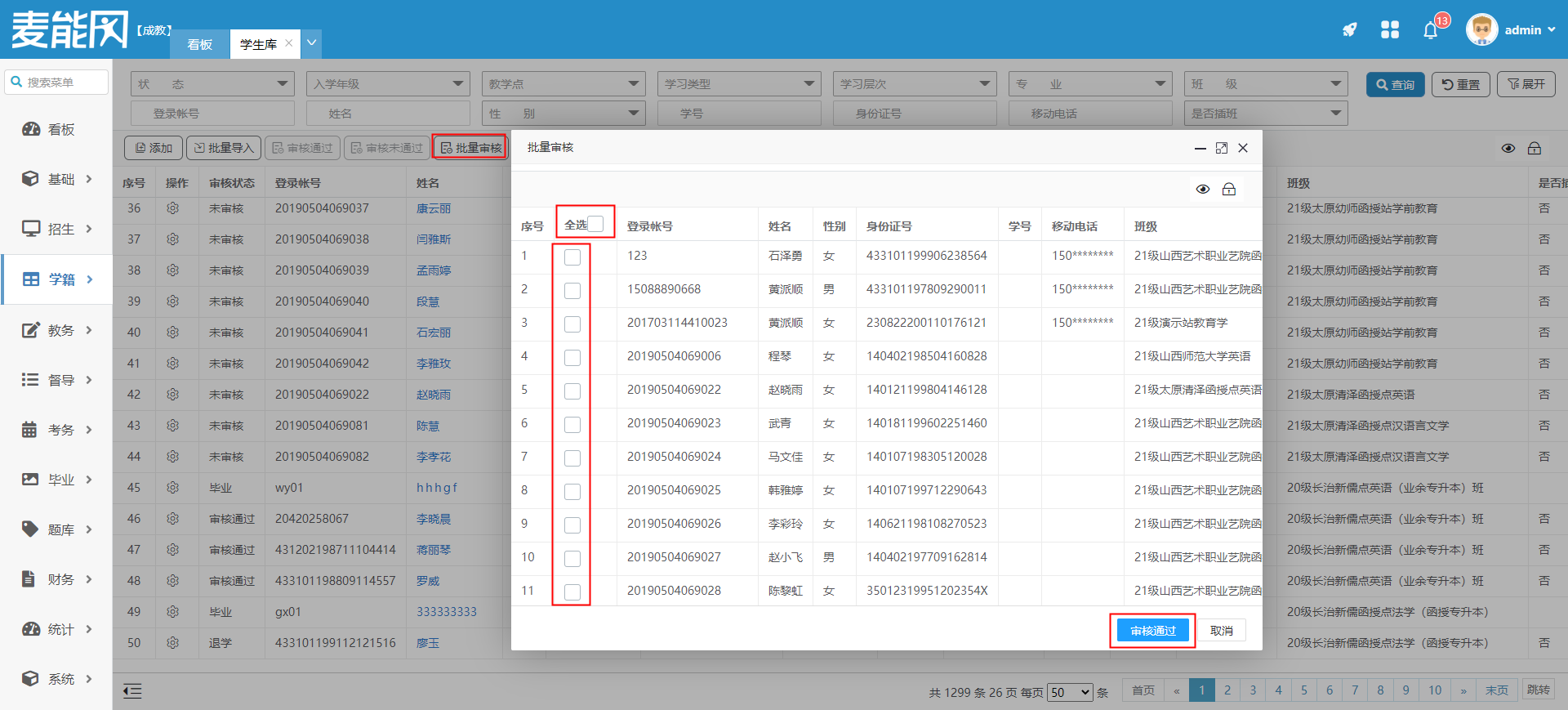Open the 题库 question bank sidebar menu

tap(57, 529)
